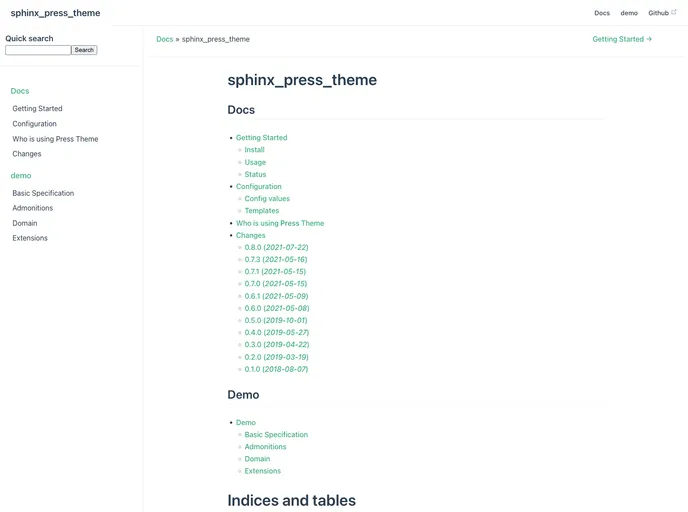Open the 0.8.0 (2021-07-22) changelog link

276,247
